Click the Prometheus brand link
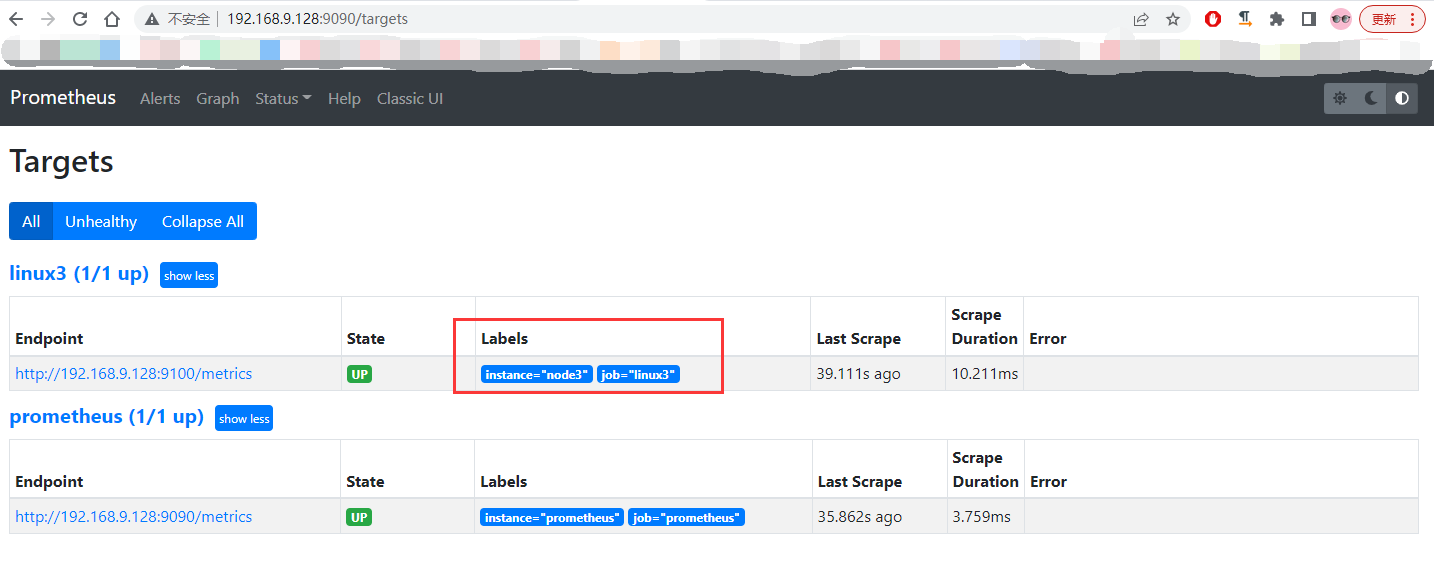 (x=63, y=98)
